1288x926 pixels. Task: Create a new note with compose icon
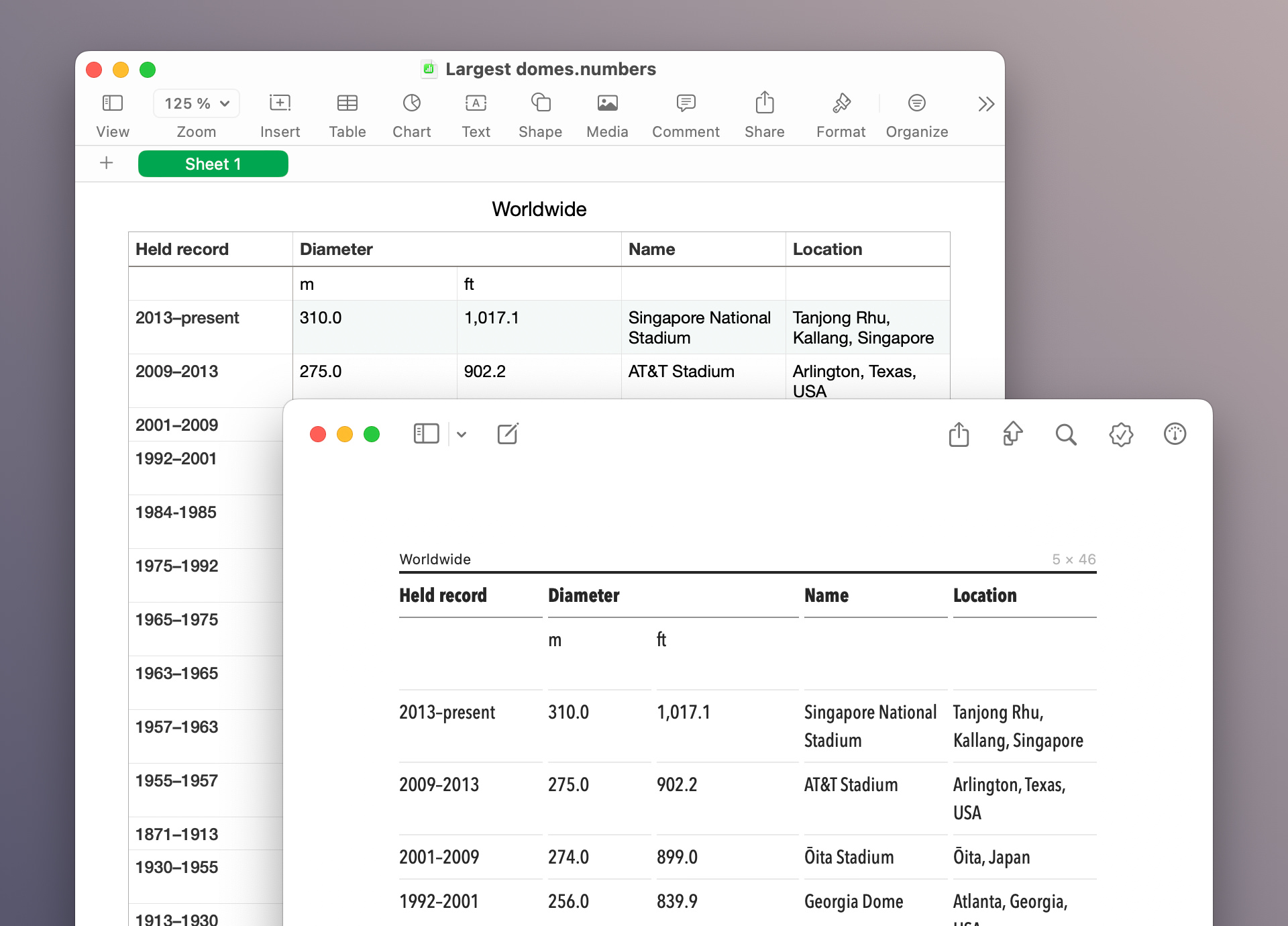coord(508,433)
